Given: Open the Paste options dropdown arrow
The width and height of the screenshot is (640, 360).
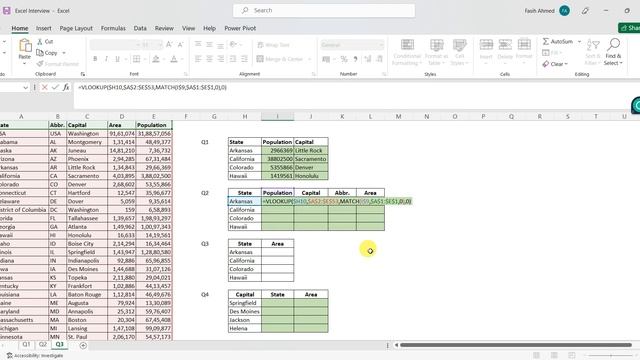Looking at the screenshot, I should tap(24, 64).
